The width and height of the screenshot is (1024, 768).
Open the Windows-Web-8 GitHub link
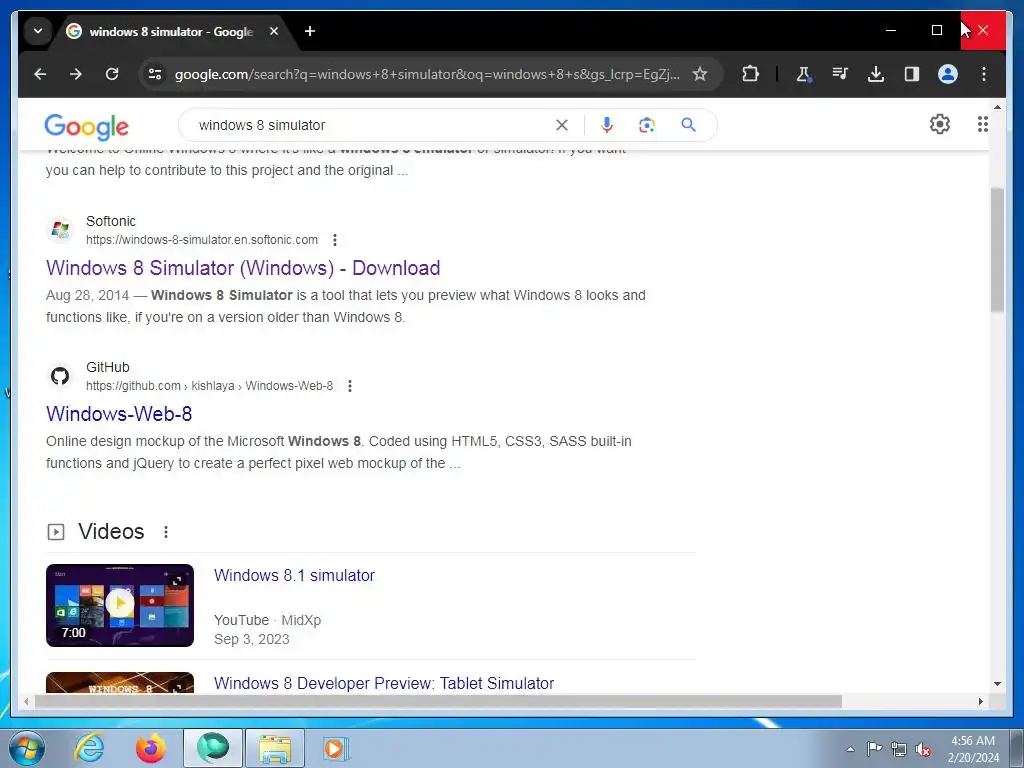point(119,413)
